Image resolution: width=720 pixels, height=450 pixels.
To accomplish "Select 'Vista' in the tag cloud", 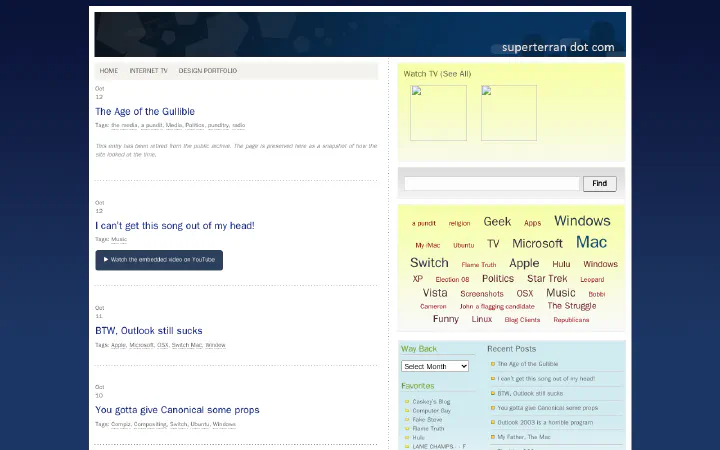I will pos(435,293).
